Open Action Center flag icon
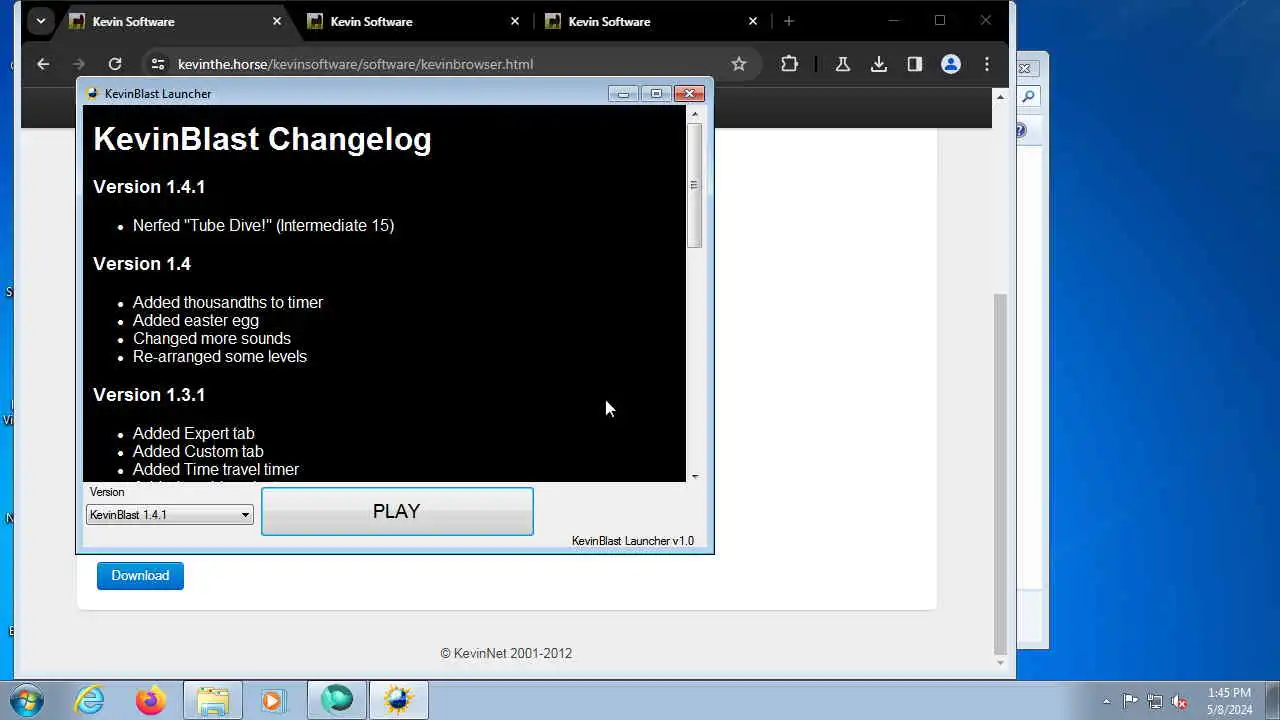This screenshot has height=720, width=1280. (1130, 701)
